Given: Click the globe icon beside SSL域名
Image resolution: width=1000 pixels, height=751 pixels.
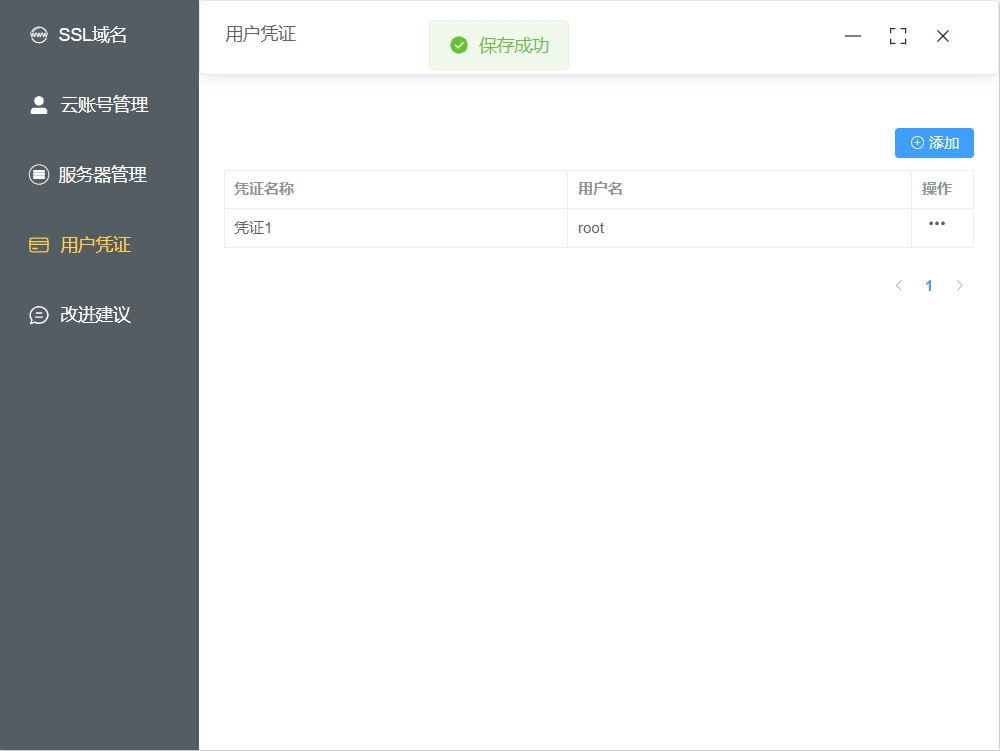Looking at the screenshot, I should (39, 36).
